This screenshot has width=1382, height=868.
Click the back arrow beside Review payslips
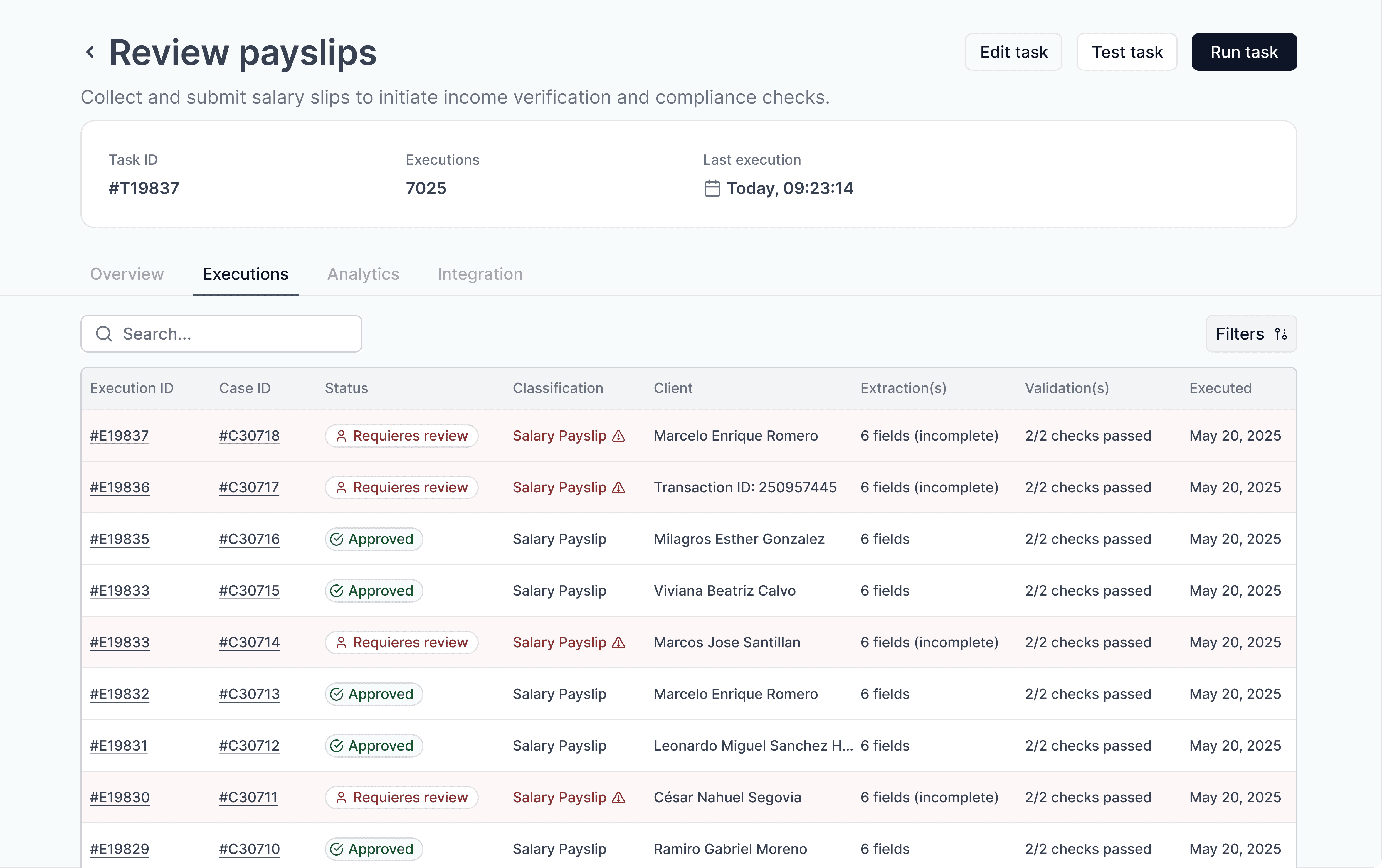(90, 52)
